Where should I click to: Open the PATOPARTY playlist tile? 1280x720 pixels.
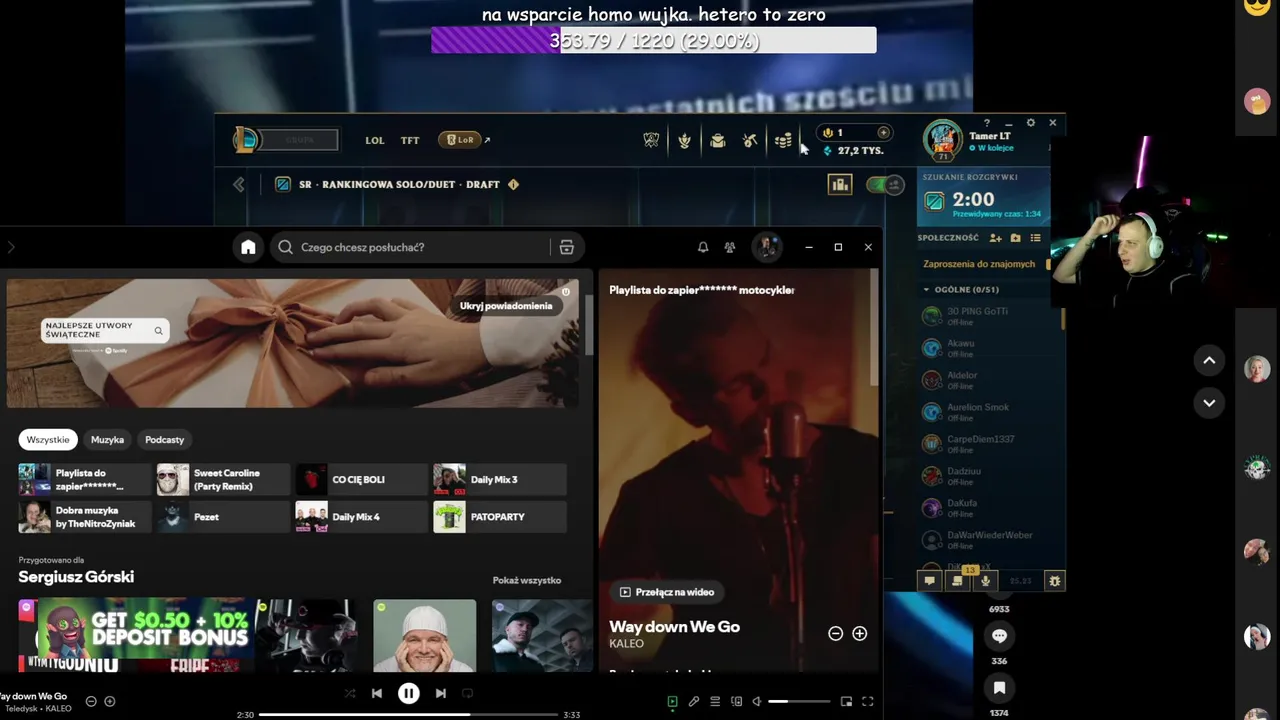click(500, 517)
